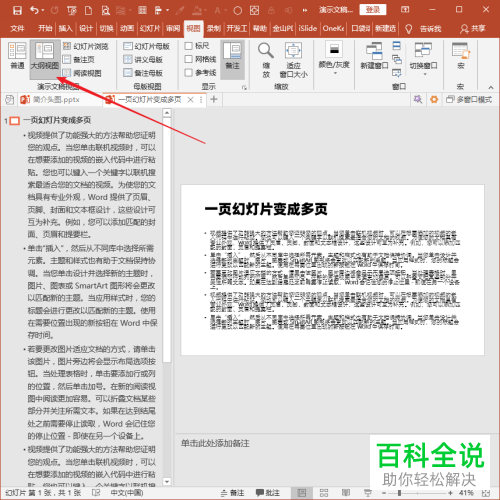Click the 单击此处添加备注 notes field
The image size is (500, 500).
click(215, 443)
